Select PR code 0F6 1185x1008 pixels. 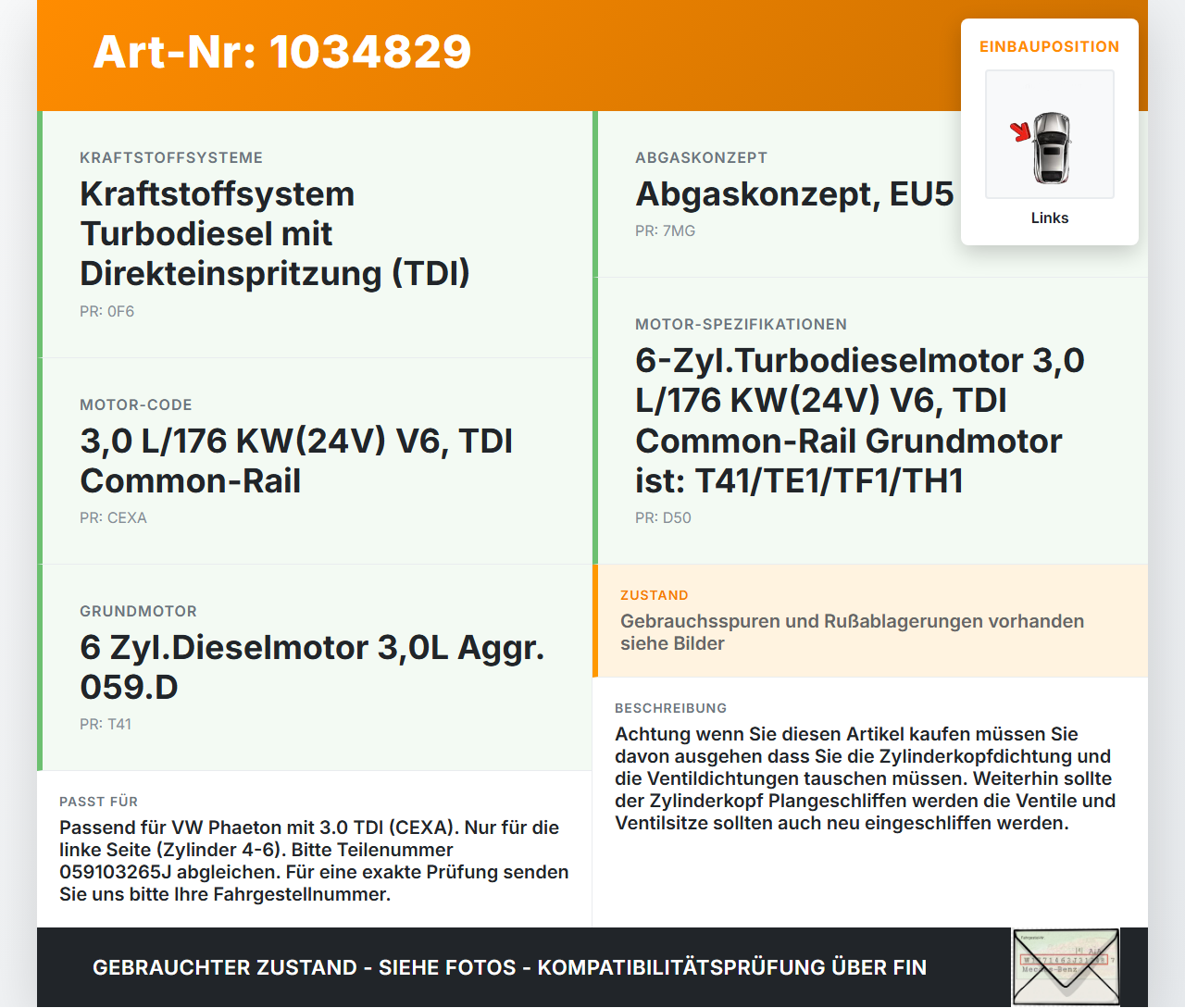click(106, 312)
